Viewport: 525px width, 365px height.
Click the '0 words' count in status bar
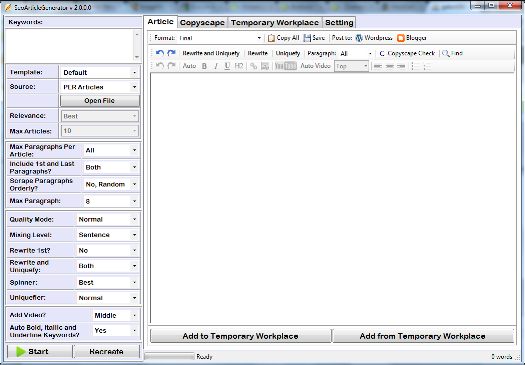click(x=501, y=357)
